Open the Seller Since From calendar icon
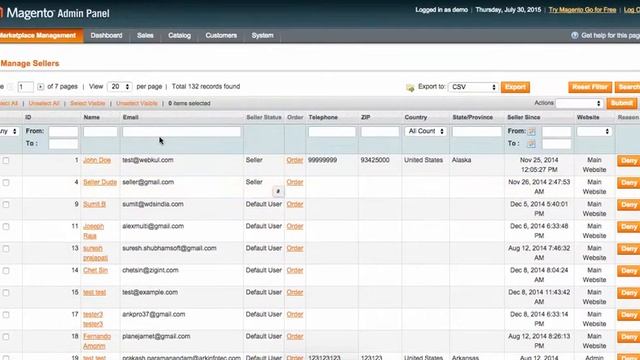Viewport: 640px width, 360px height. pos(531,131)
